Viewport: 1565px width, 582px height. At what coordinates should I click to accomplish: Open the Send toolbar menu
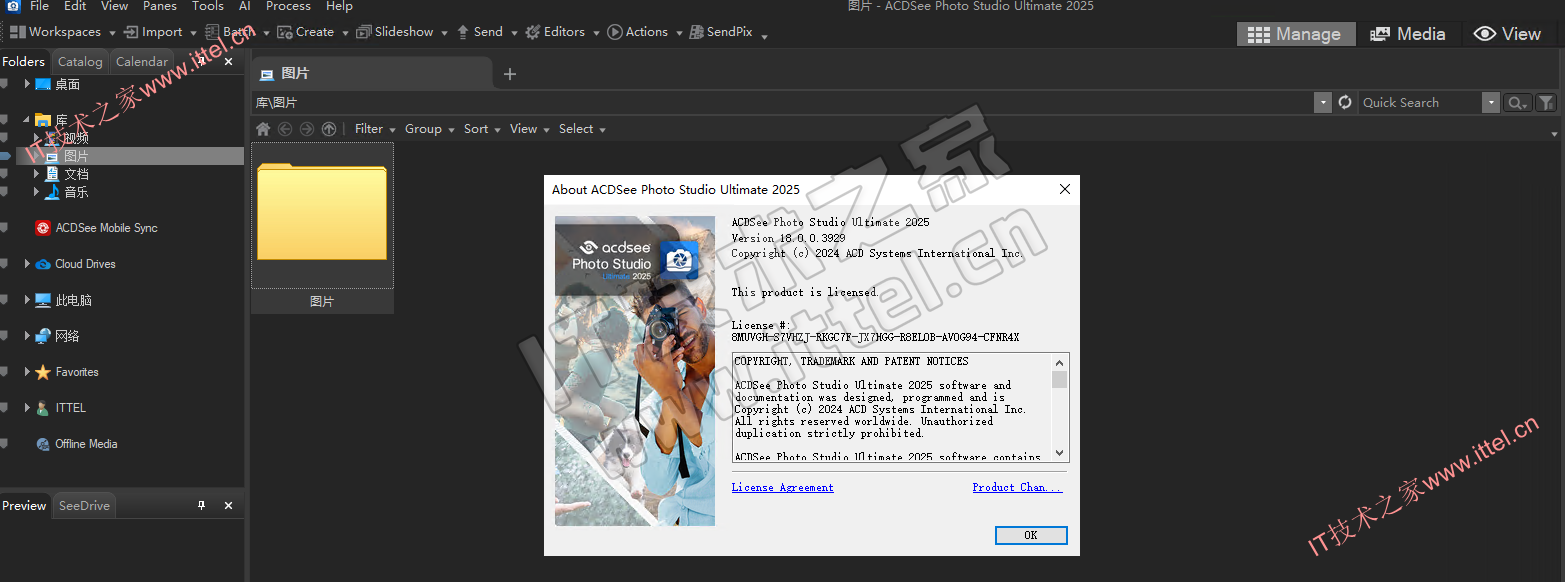487,32
